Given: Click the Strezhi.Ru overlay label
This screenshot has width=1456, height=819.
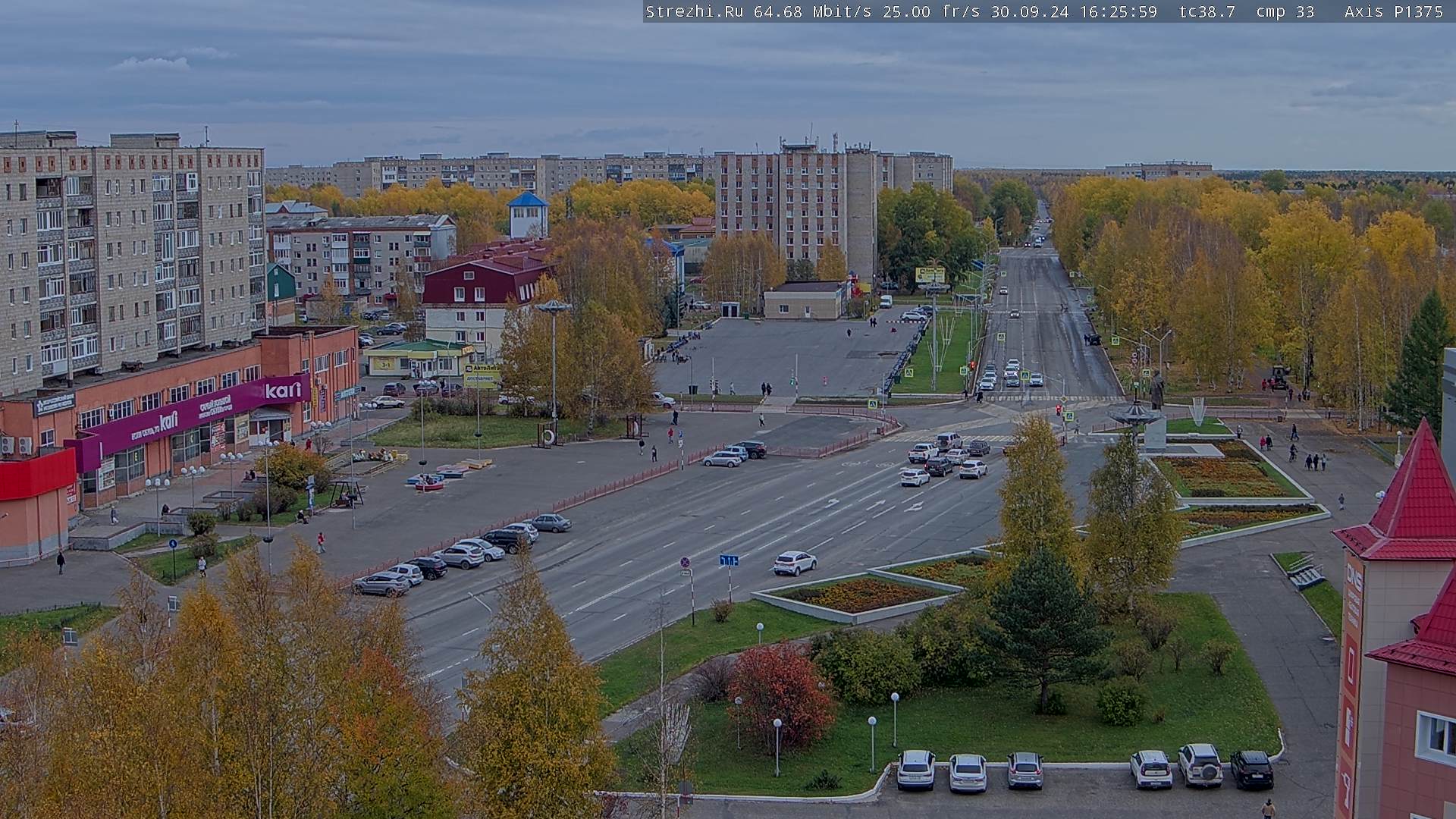Looking at the screenshot, I should pyautogui.click(x=695, y=11).
